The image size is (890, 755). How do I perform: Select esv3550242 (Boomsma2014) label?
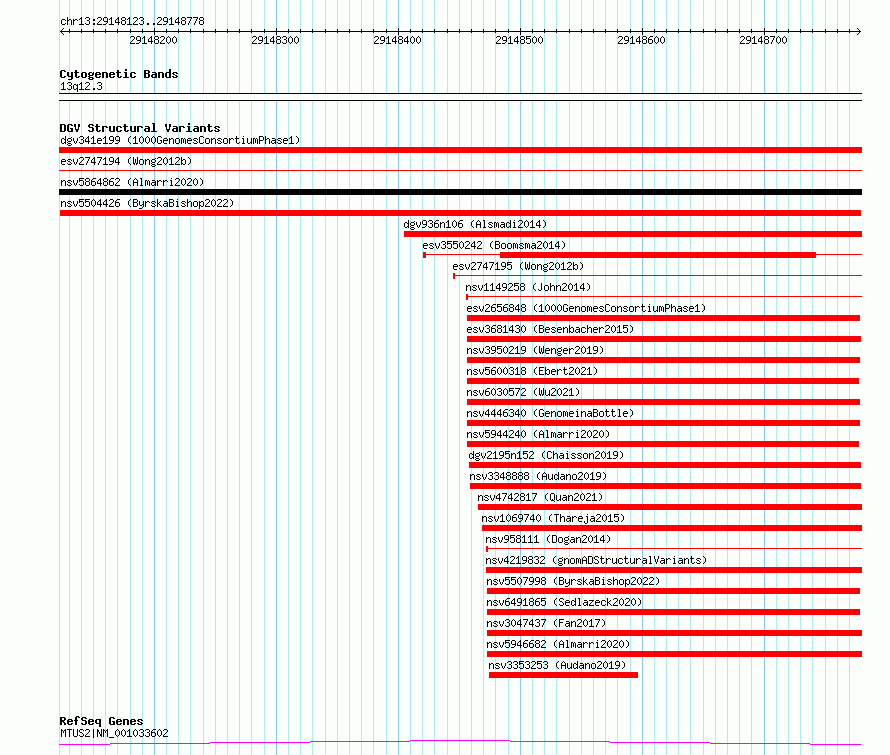coord(494,245)
